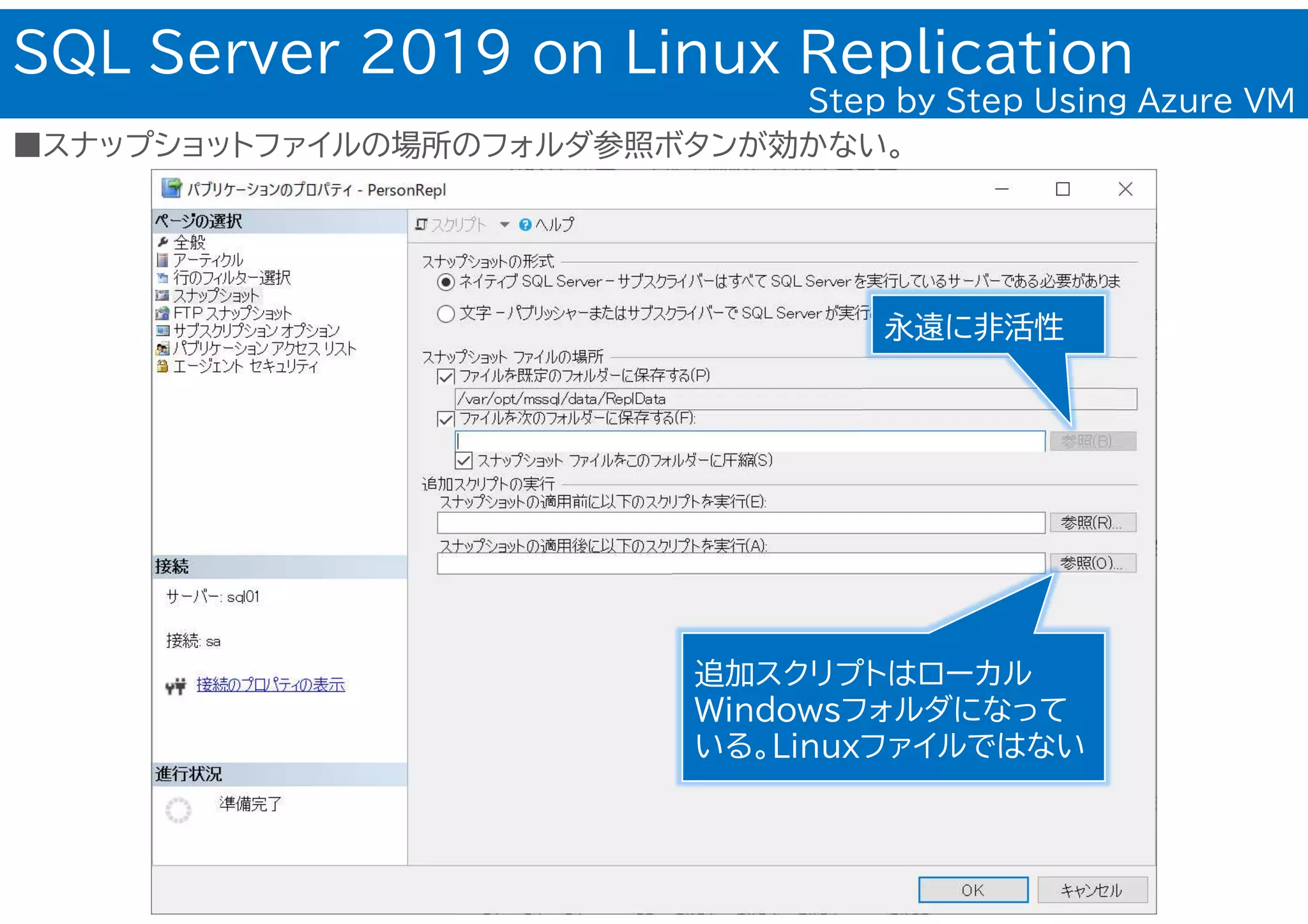Click the 接続: sa text
The height and width of the screenshot is (924, 1308).
coord(194,640)
